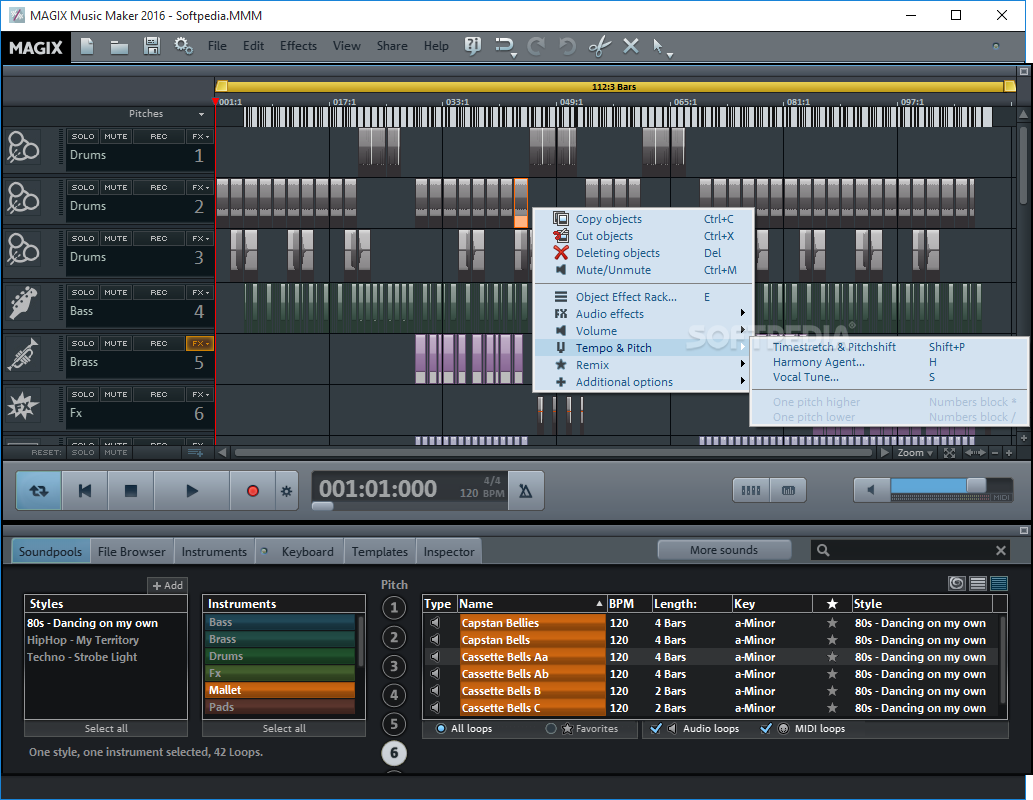The image size is (1033, 800).
Task: Mark Cassette Bells Aa as favorite star
Action: click(831, 657)
